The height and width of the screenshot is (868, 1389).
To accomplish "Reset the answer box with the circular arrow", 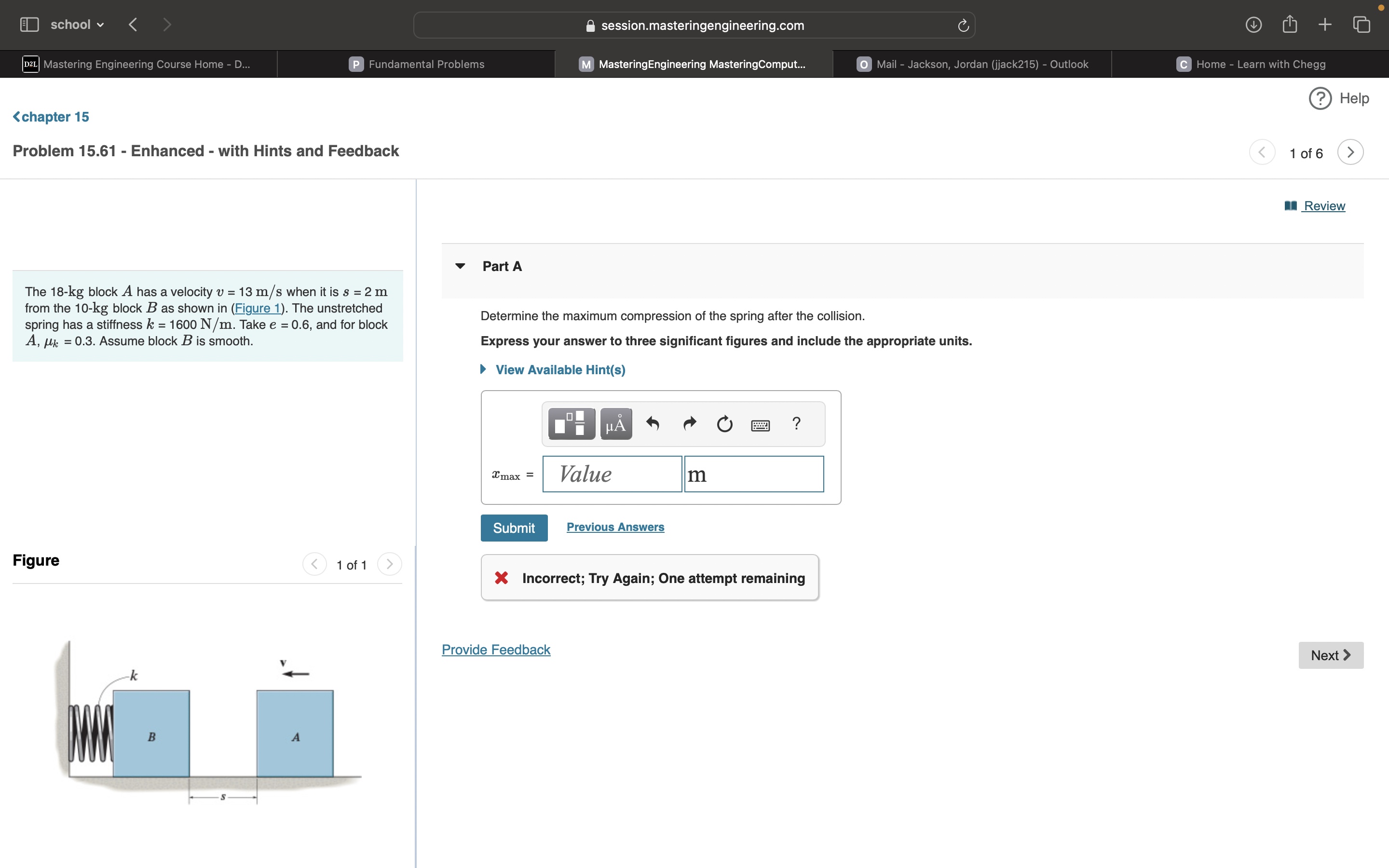I will [724, 424].
